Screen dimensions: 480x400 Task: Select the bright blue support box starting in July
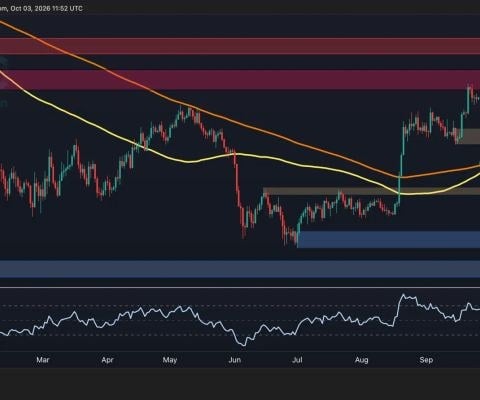point(388,240)
